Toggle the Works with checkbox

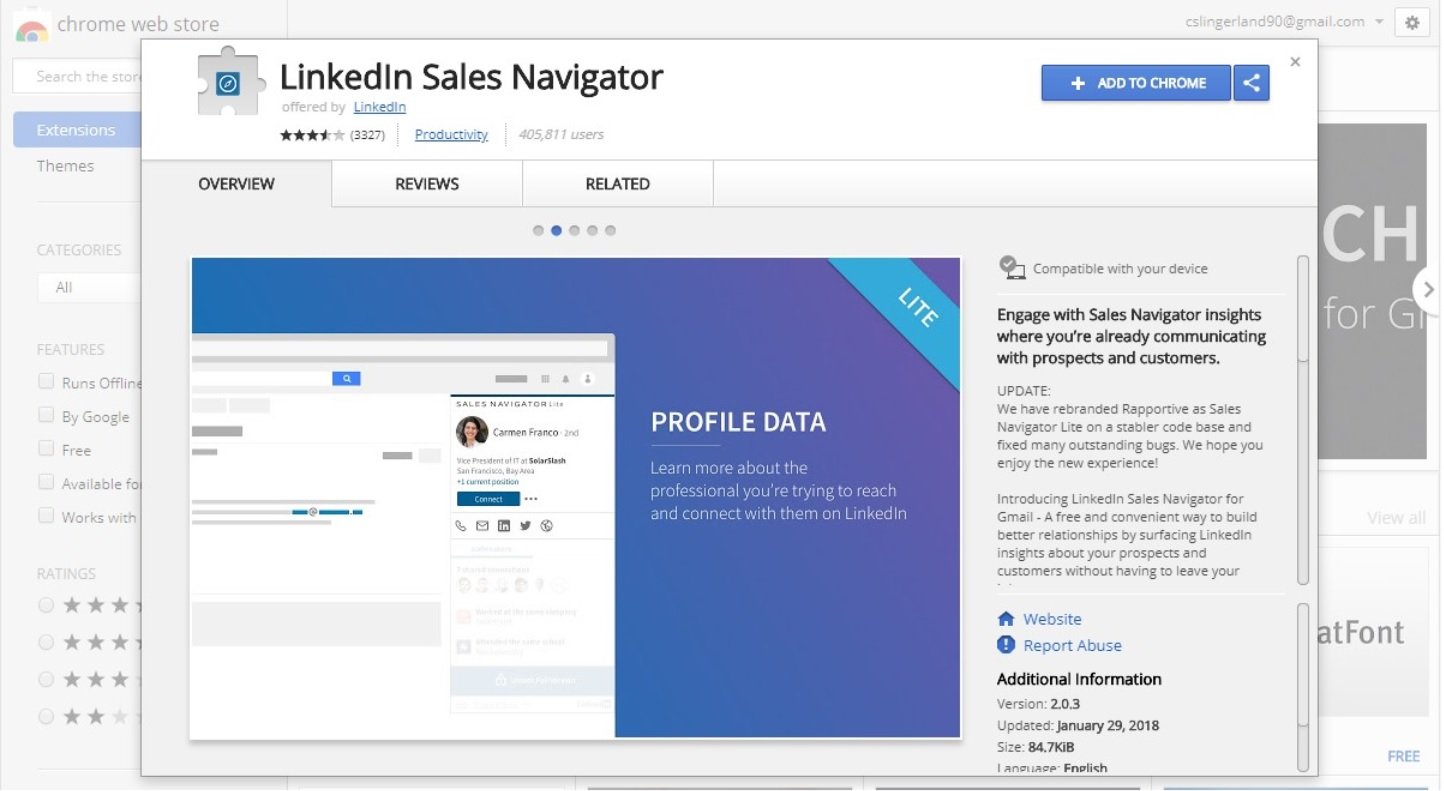coord(46,516)
